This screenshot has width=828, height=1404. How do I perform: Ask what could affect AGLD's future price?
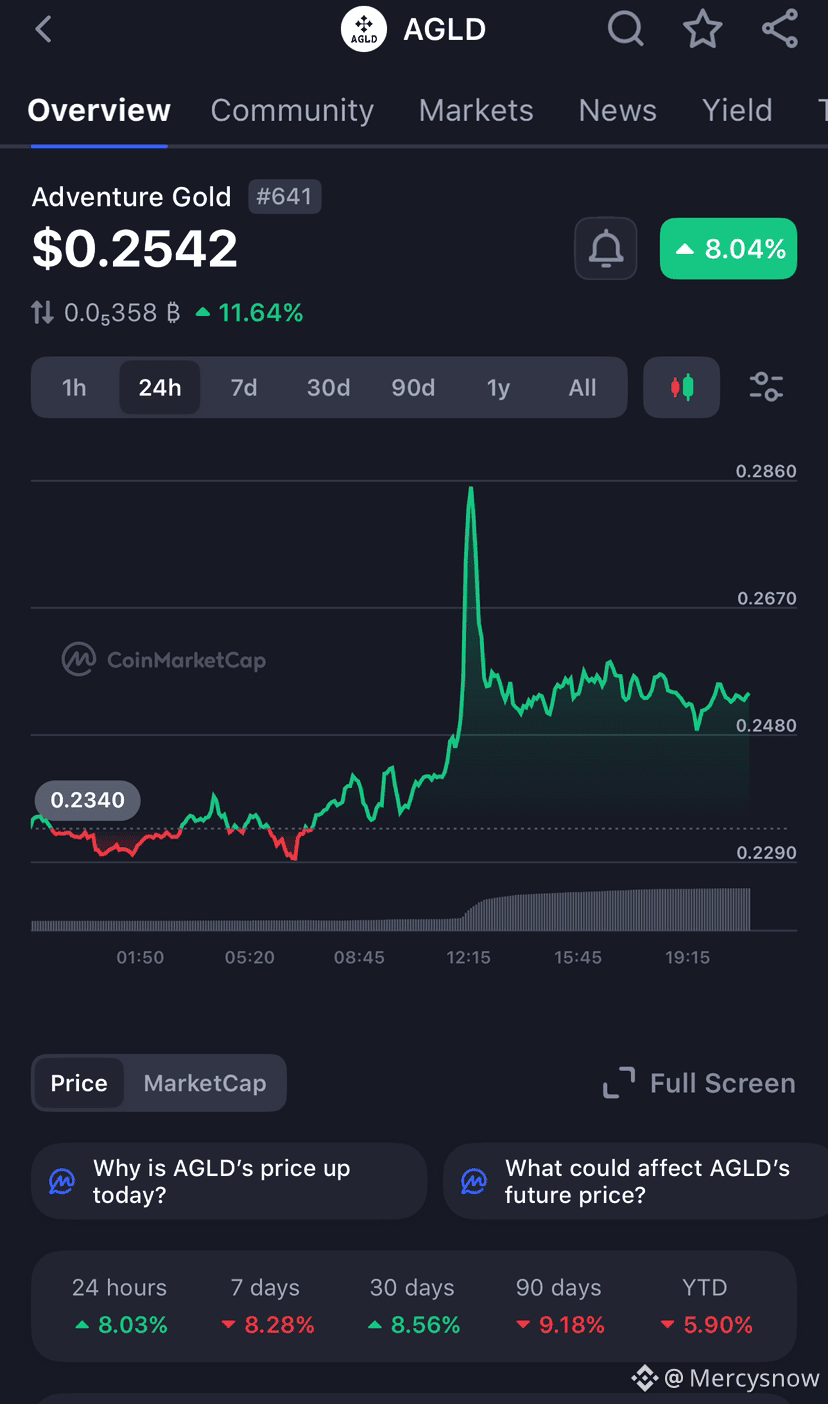[636, 1181]
